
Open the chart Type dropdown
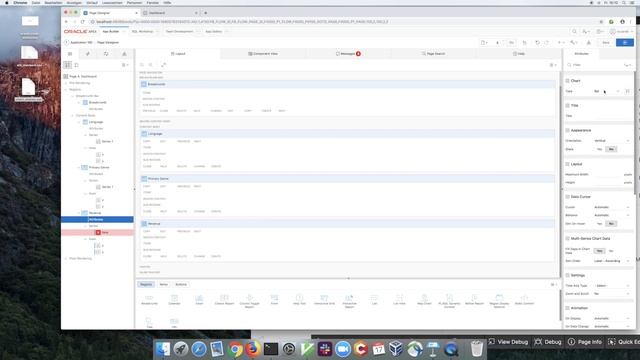pyautogui.click(x=607, y=91)
